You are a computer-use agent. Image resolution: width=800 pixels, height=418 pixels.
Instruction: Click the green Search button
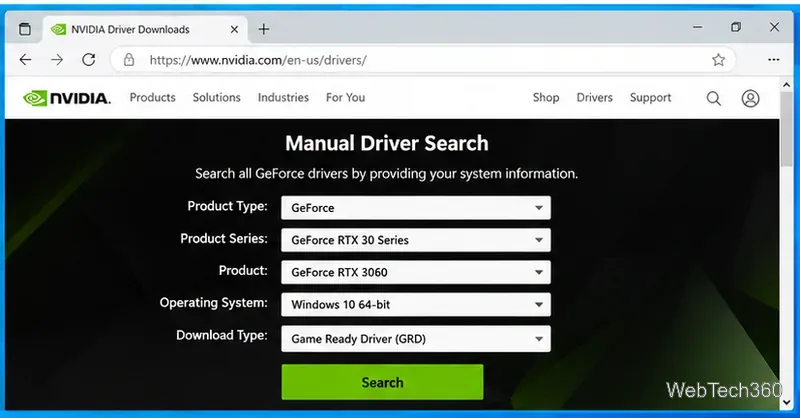(x=382, y=382)
